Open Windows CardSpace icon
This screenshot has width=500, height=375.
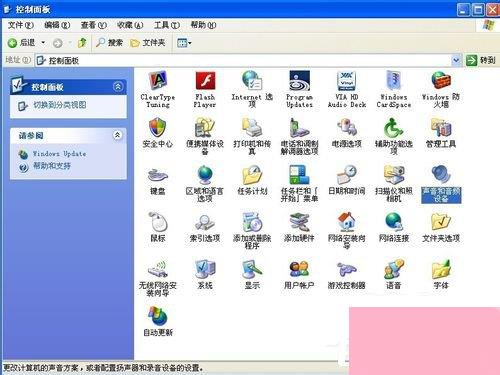(394, 81)
